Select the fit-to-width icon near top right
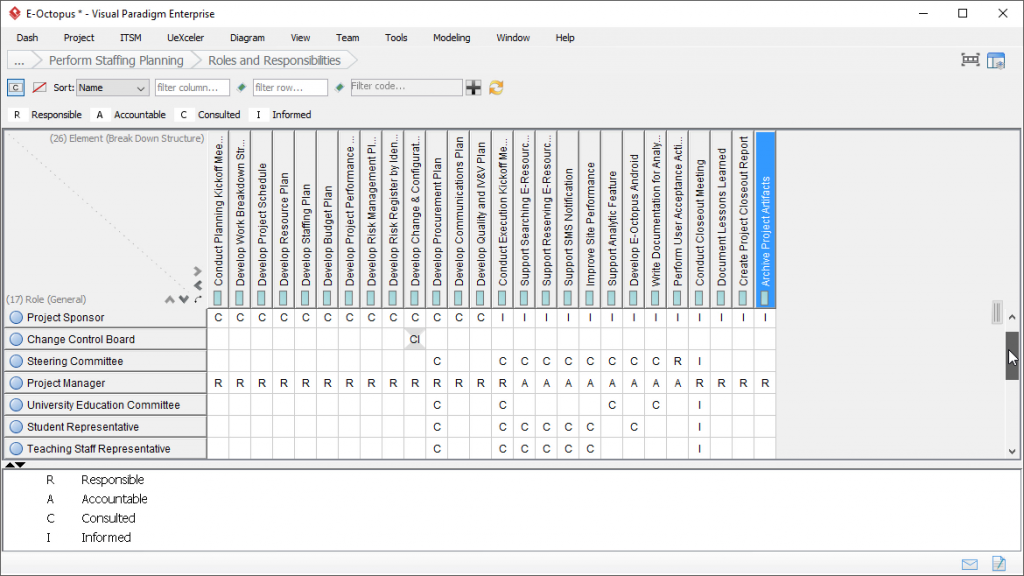This screenshot has width=1024, height=576. coord(969,60)
